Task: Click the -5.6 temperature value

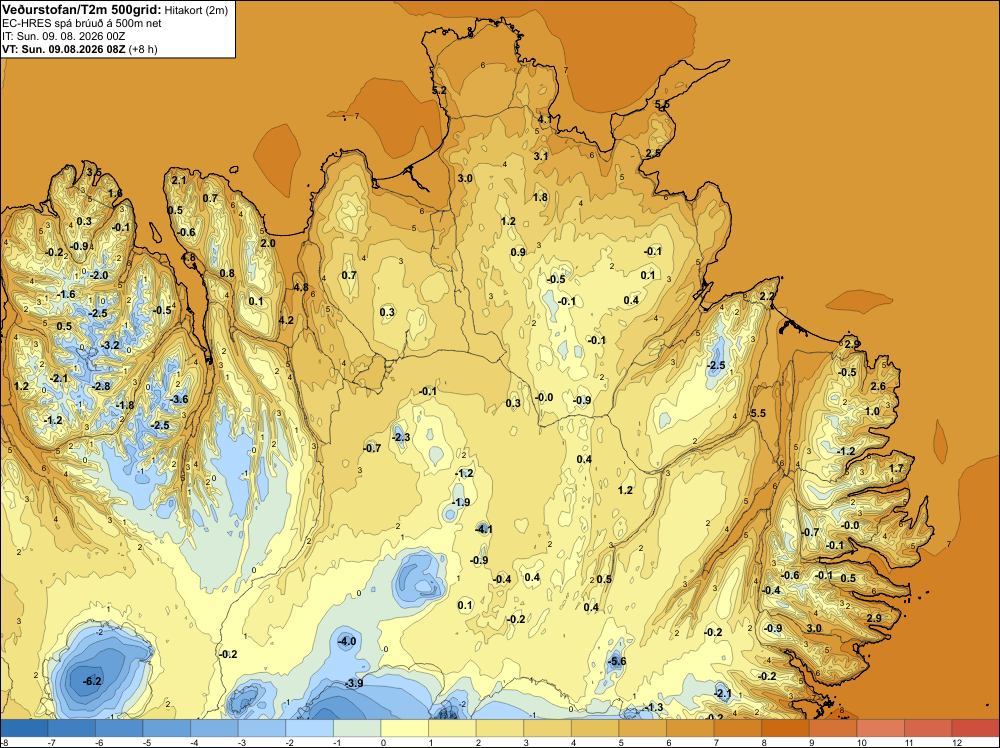Action: tap(617, 661)
